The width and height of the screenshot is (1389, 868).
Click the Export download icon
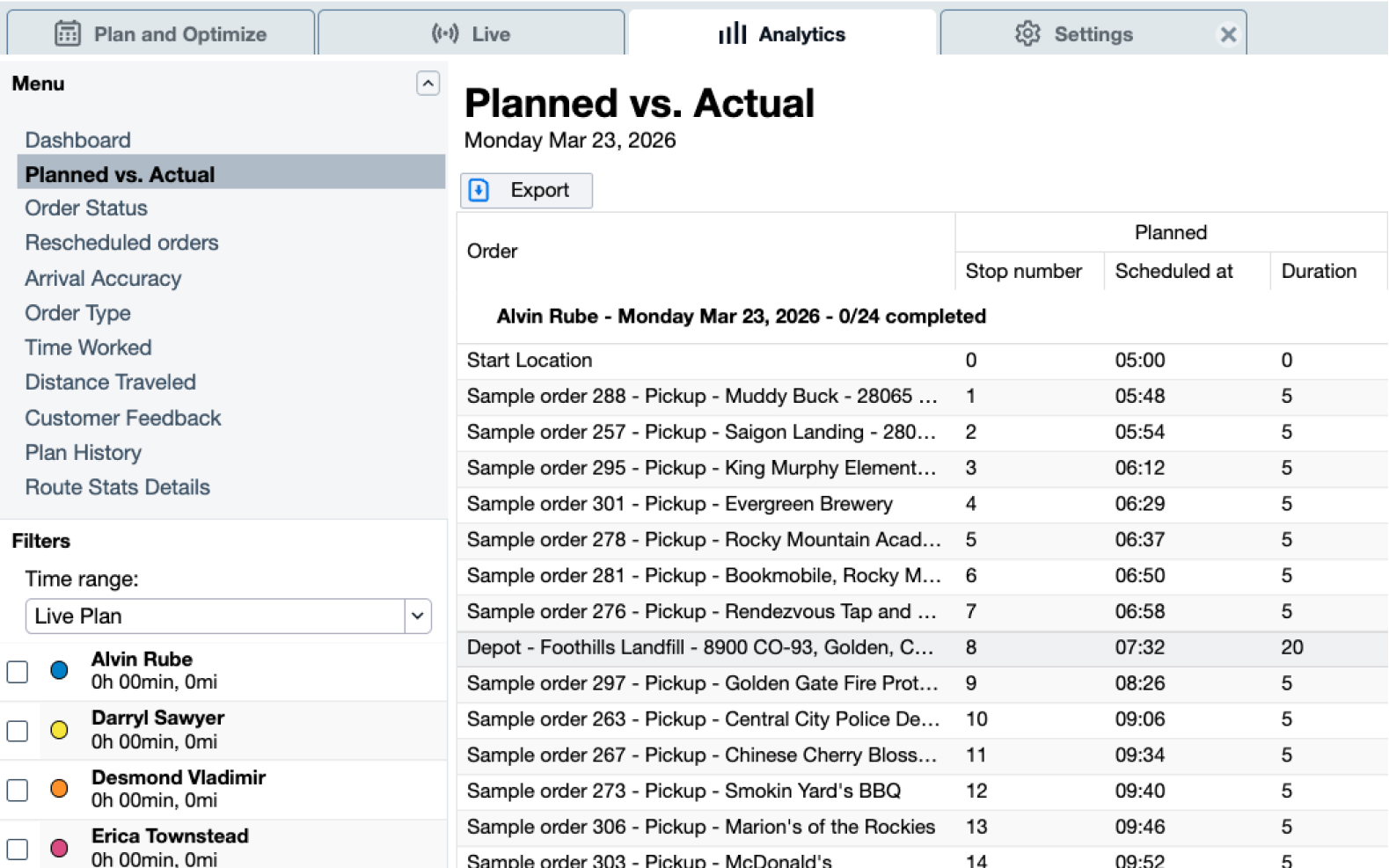(479, 190)
